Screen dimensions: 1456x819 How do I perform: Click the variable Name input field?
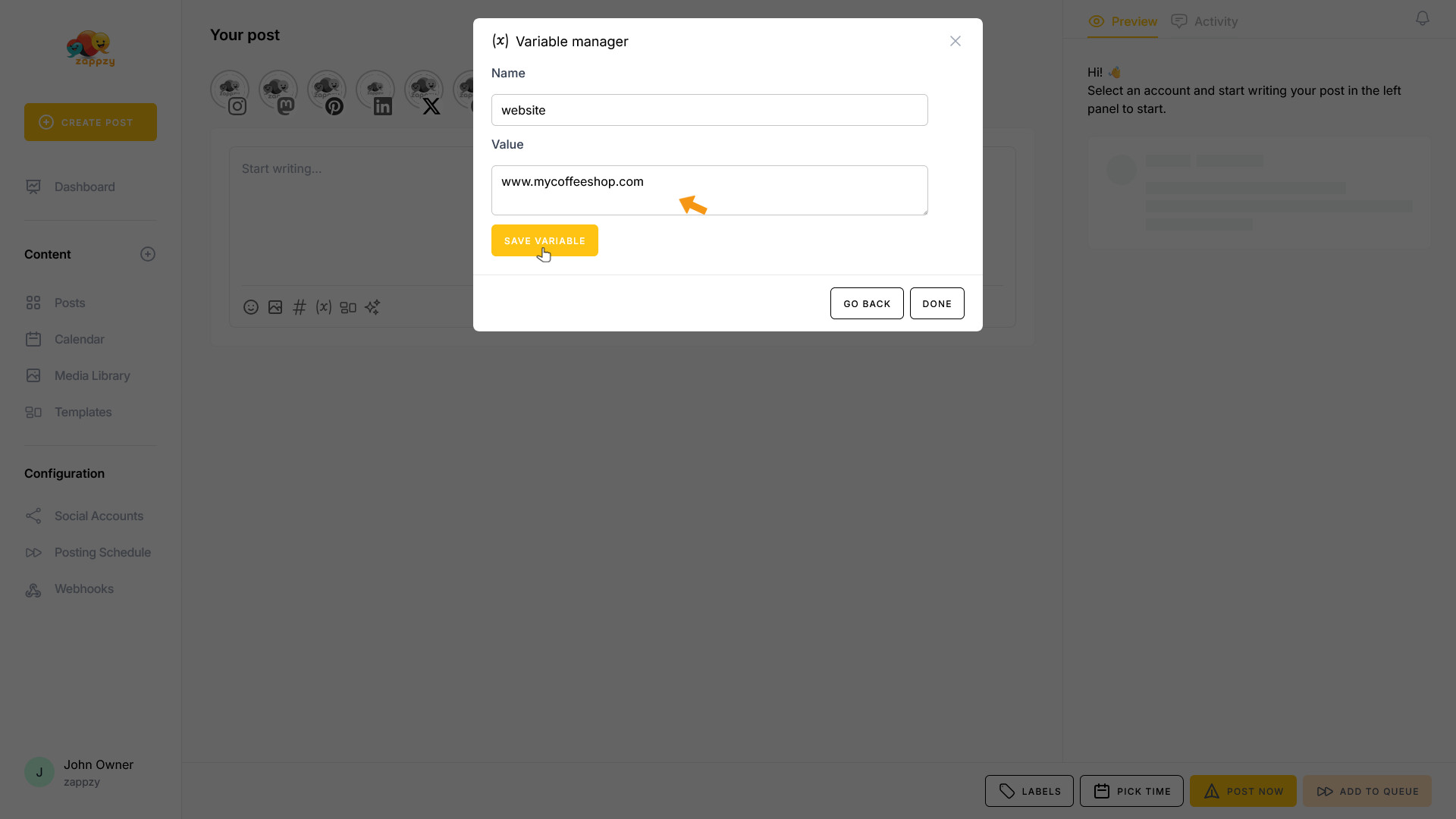(x=709, y=110)
